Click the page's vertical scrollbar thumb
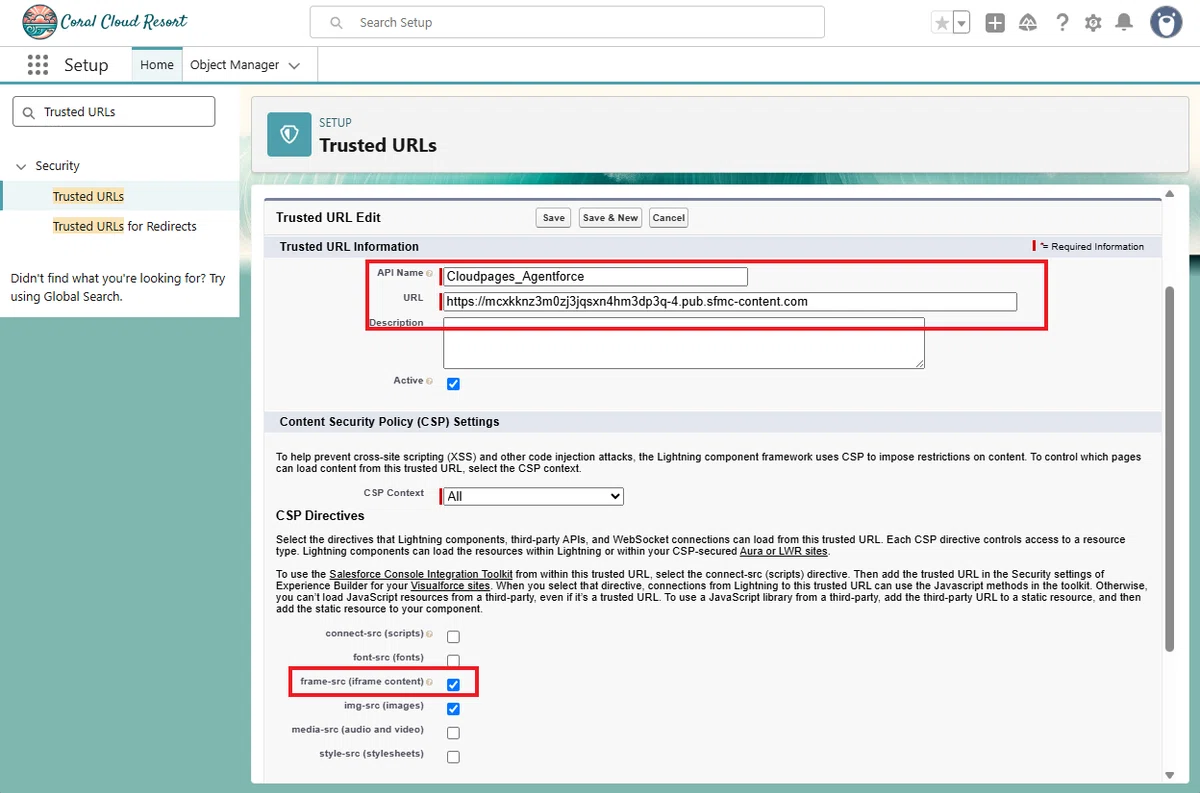Image resolution: width=1200 pixels, height=793 pixels. coord(1170,470)
